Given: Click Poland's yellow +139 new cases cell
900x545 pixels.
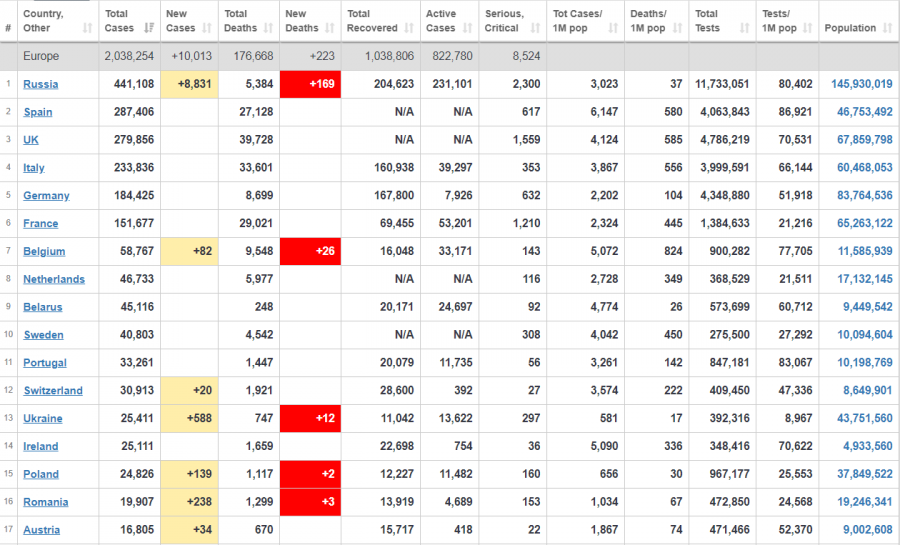Looking at the screenshot, I should [189, 475].
